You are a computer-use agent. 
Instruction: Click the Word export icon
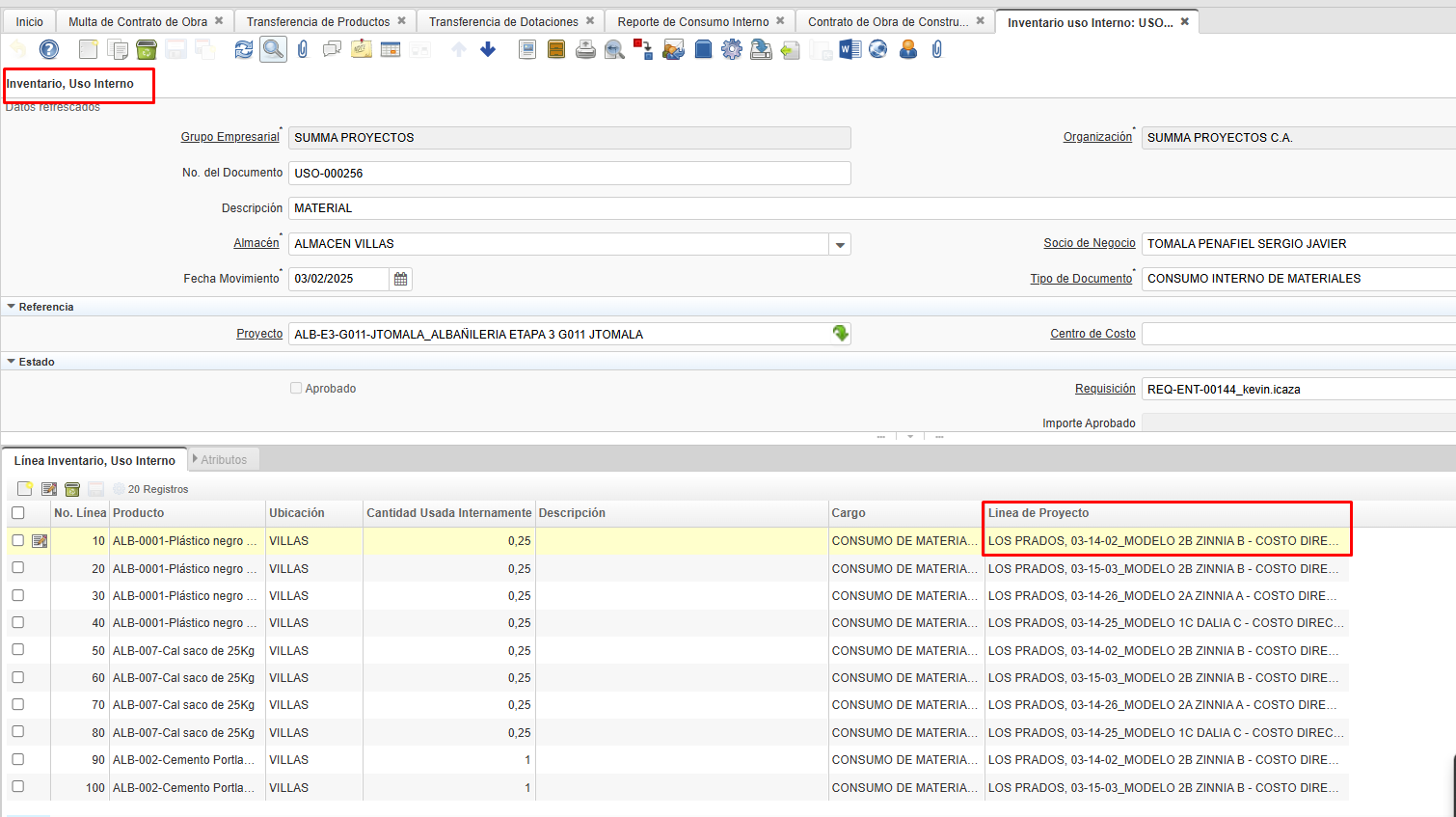click(x=849, y=49)
